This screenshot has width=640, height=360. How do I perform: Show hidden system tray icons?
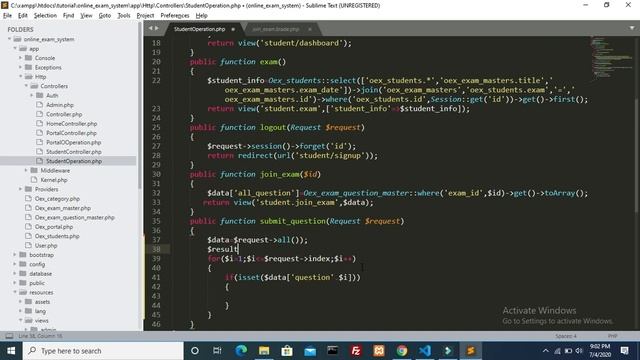tap(546, 351)
